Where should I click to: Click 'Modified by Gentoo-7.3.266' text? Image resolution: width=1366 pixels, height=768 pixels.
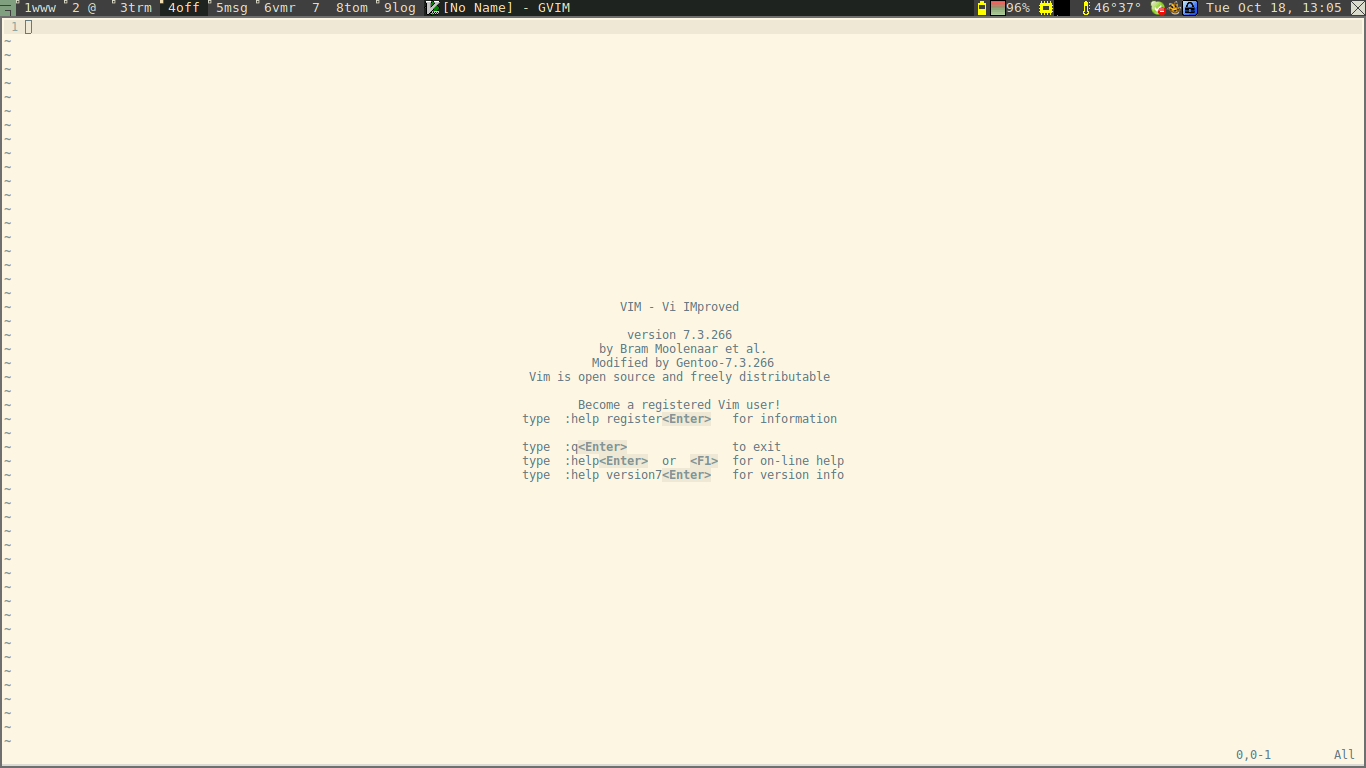pos(683,363)
